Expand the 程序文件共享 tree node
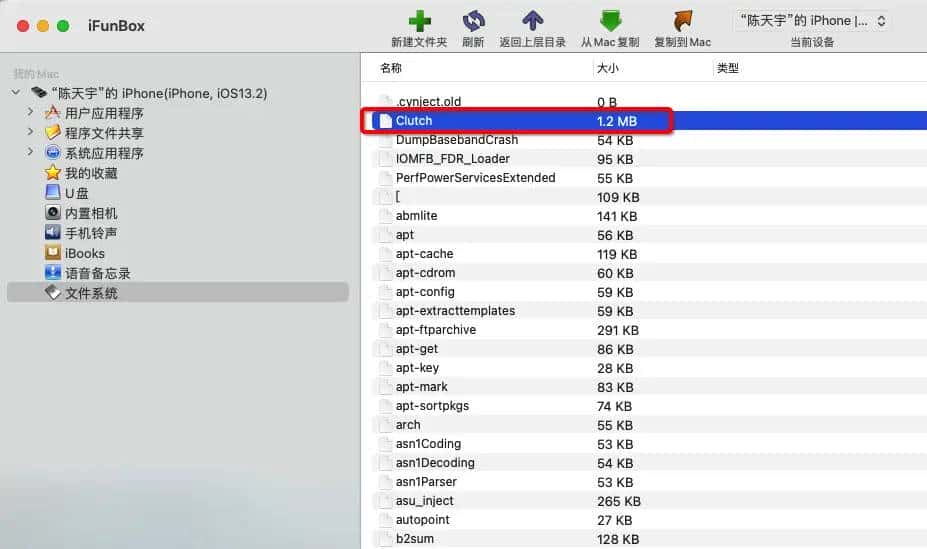Image resolution: width=927 pixels, height=549 pixels. tap(31, 132)
